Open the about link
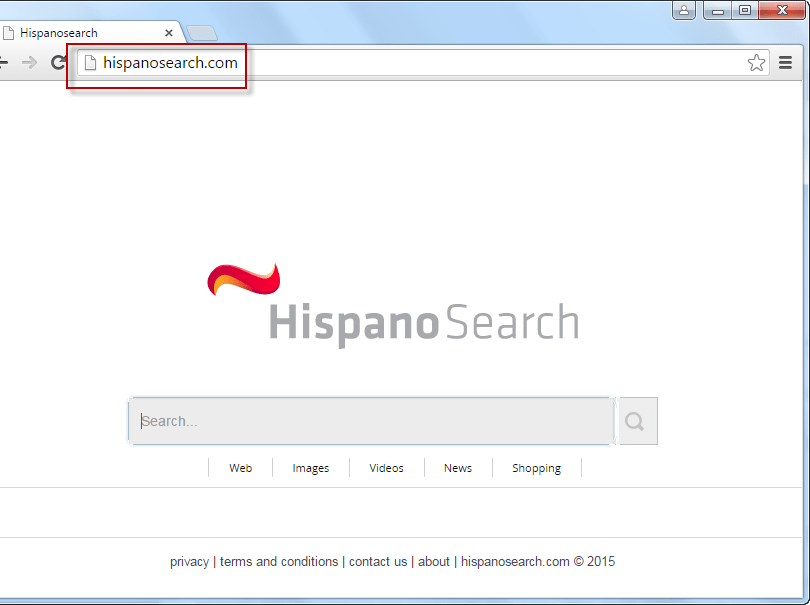The height and width of the screenshot is (605, 810). pyautogui.click(x=434, y=562)
